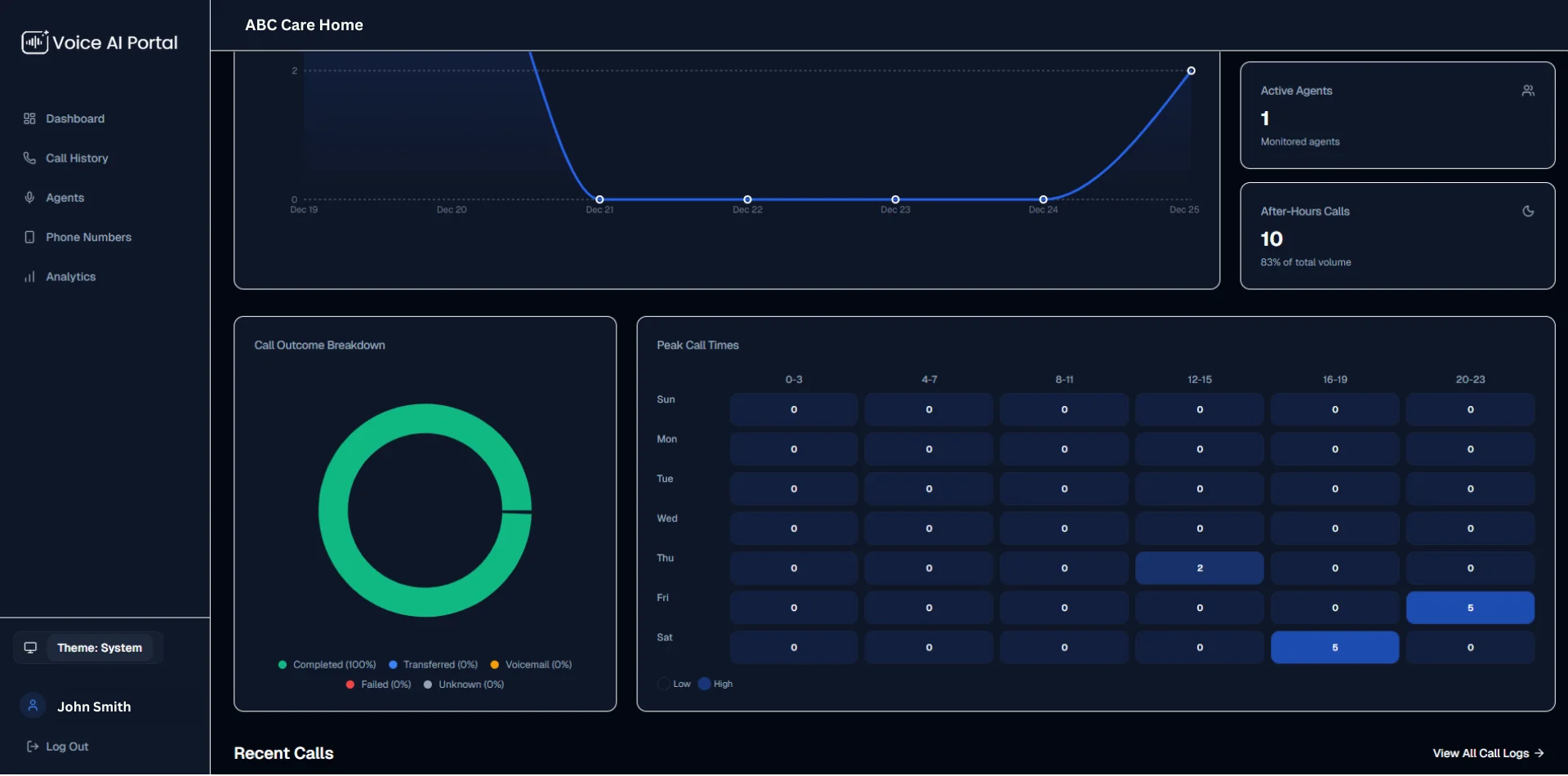This screenshot has height=776, width=1568.
Task: Click the Peak Call Times heading
Action: pos(697,346)
